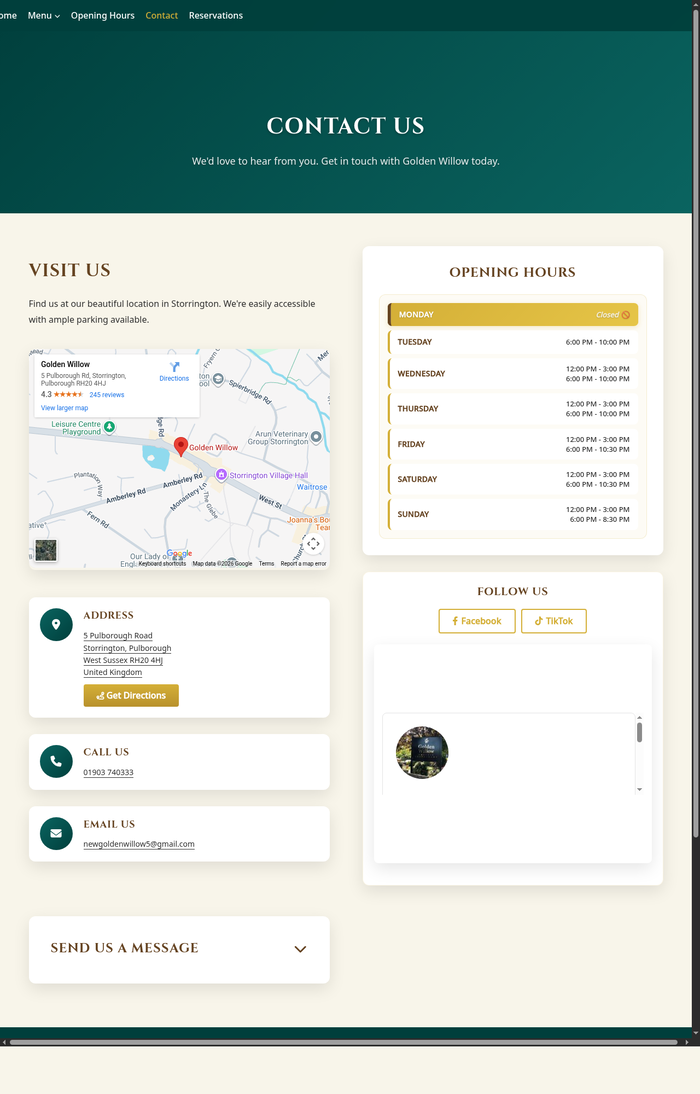
Task: Open map Terms link
Action: coord(267,564)
